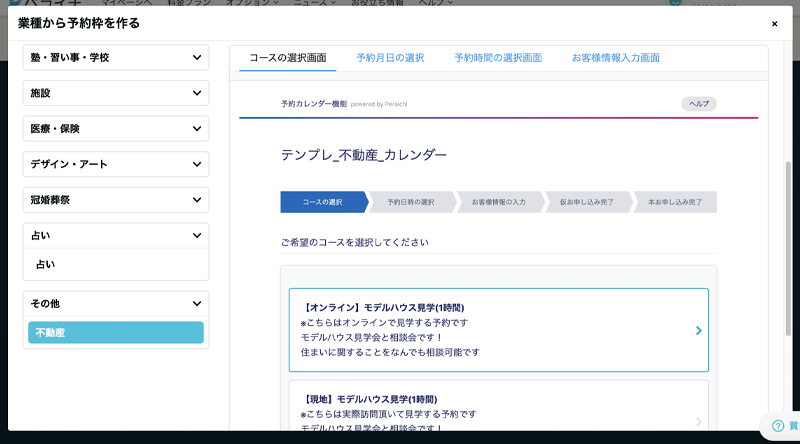This screenshot has width=800, height=444.
Task: Expand the デザイン・アート category chevron
Action: tap(196, 164)
